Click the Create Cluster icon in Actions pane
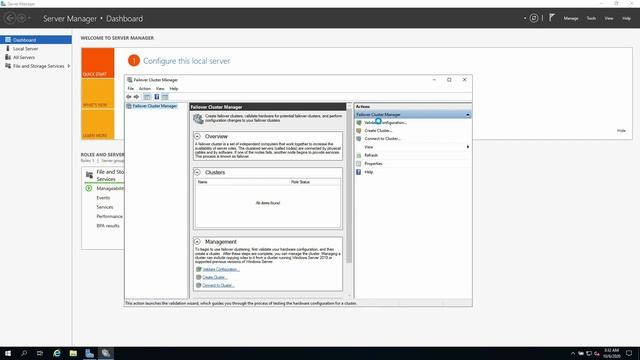This screenshot has height=360, width=640. tap(359, 131)
